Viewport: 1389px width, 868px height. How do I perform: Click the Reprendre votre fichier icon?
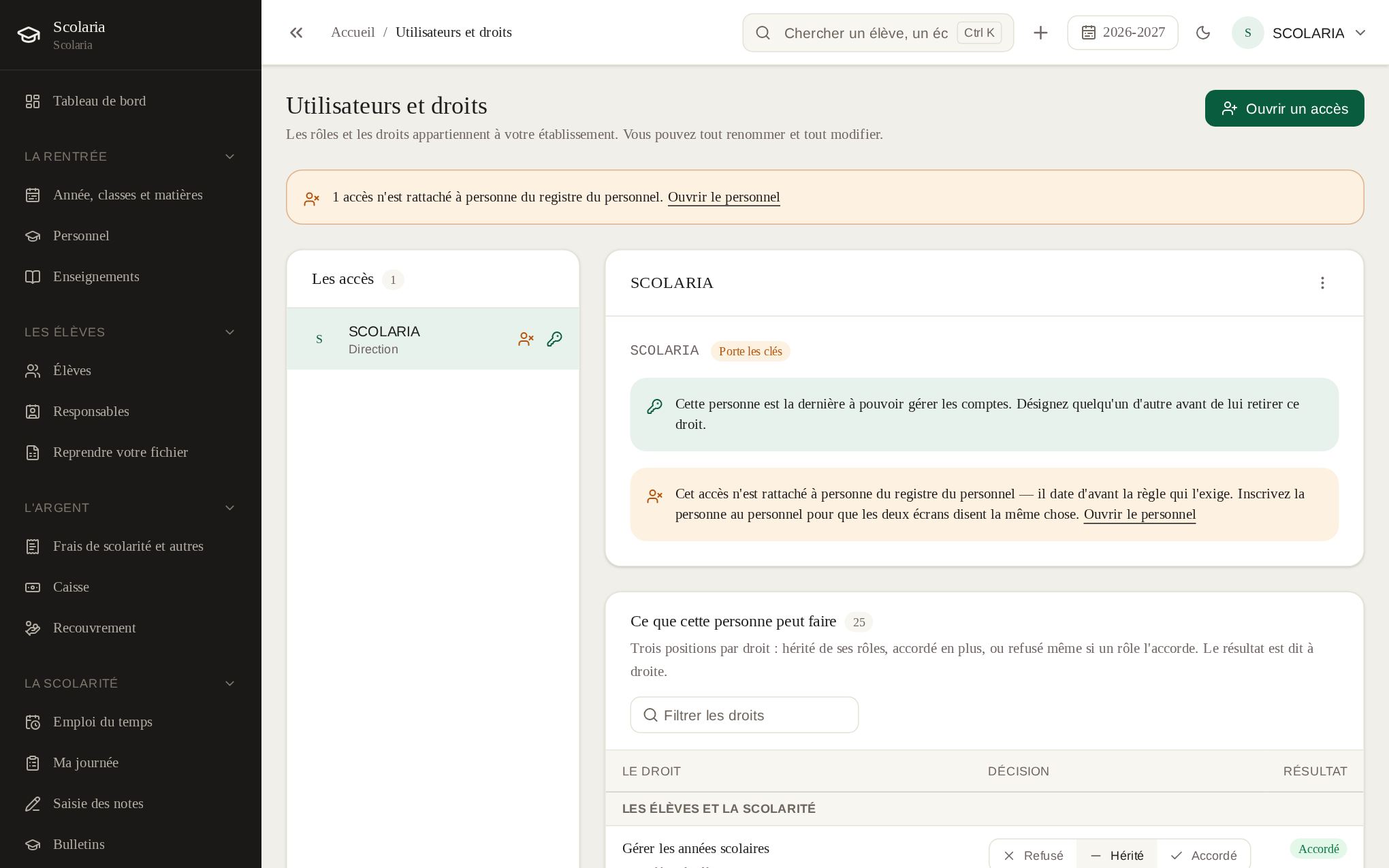tap(33, 453)
